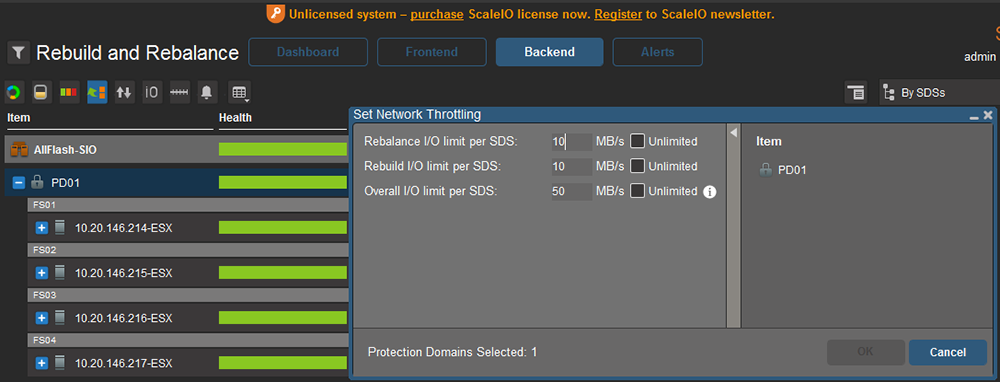Click the AllFlash-SIO system icon
The height and width of the screenshot is (382, 1000).
point(20,150)
